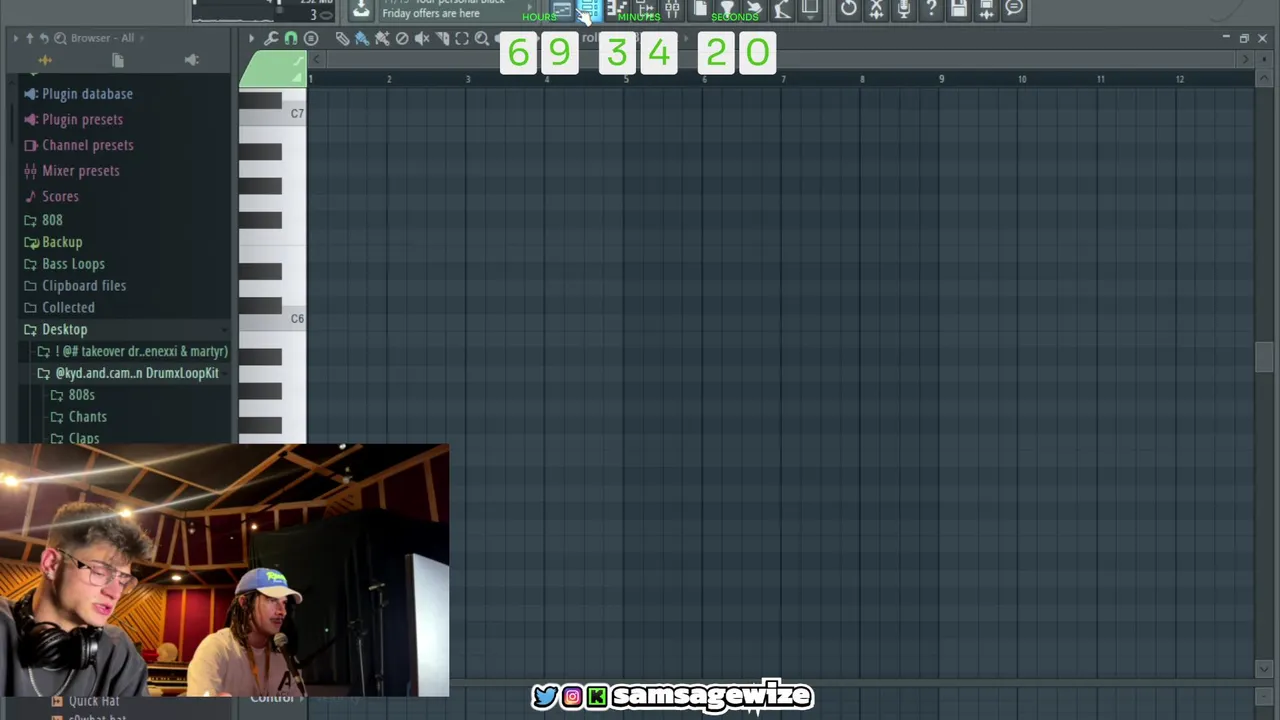Select the takeover folder under Desktop
The width and height of the screenshot is (1280, 720).
[x=141, y=351]
